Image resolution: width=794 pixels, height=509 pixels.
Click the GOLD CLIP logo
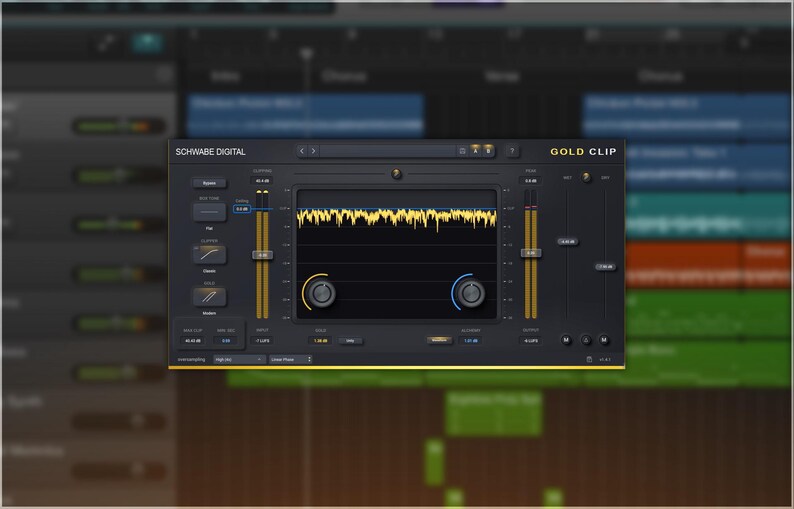coord(583,151)
